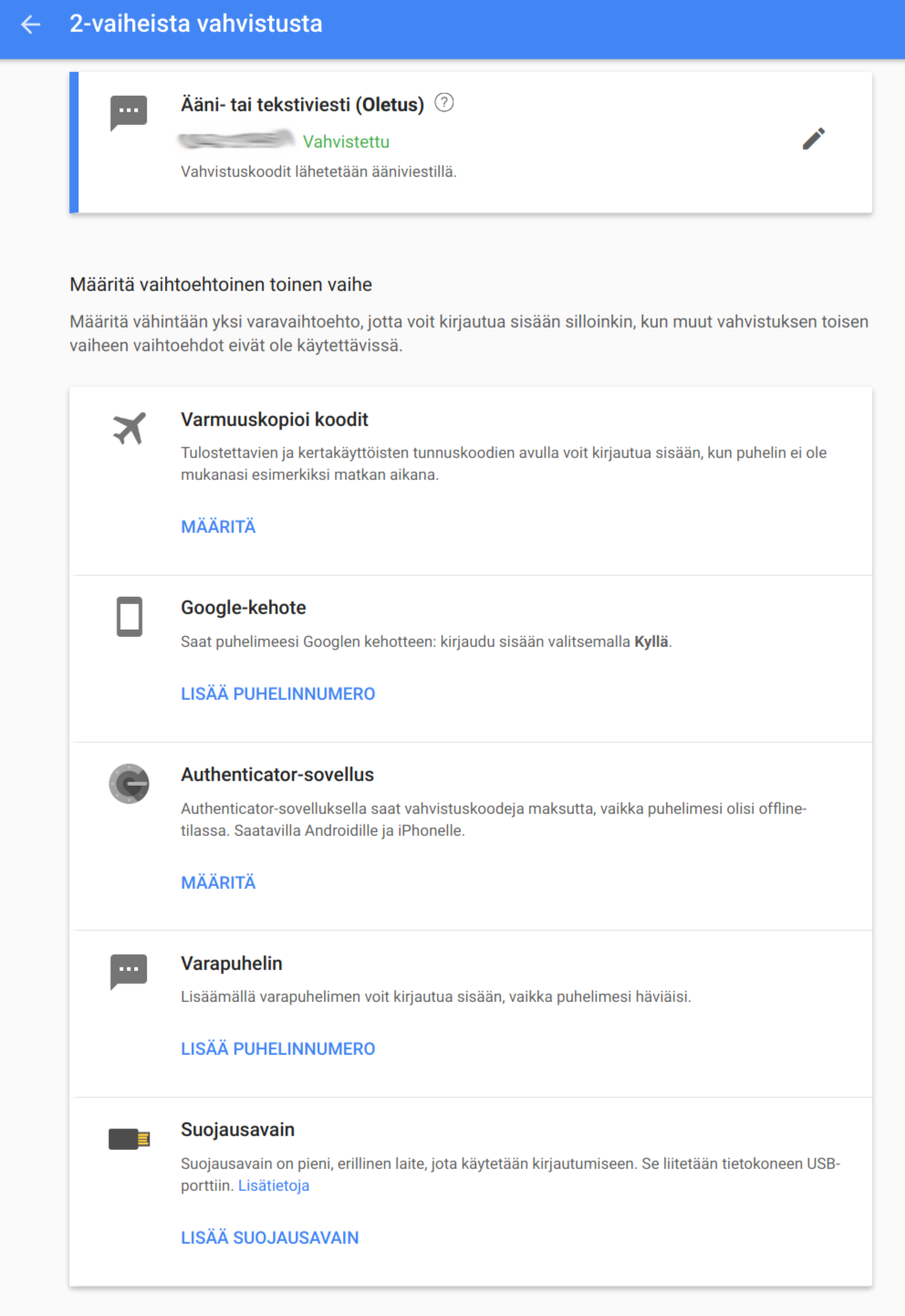Click the phone icon for Google-kehote
The image size is (905, 1316).
point(130,617)
